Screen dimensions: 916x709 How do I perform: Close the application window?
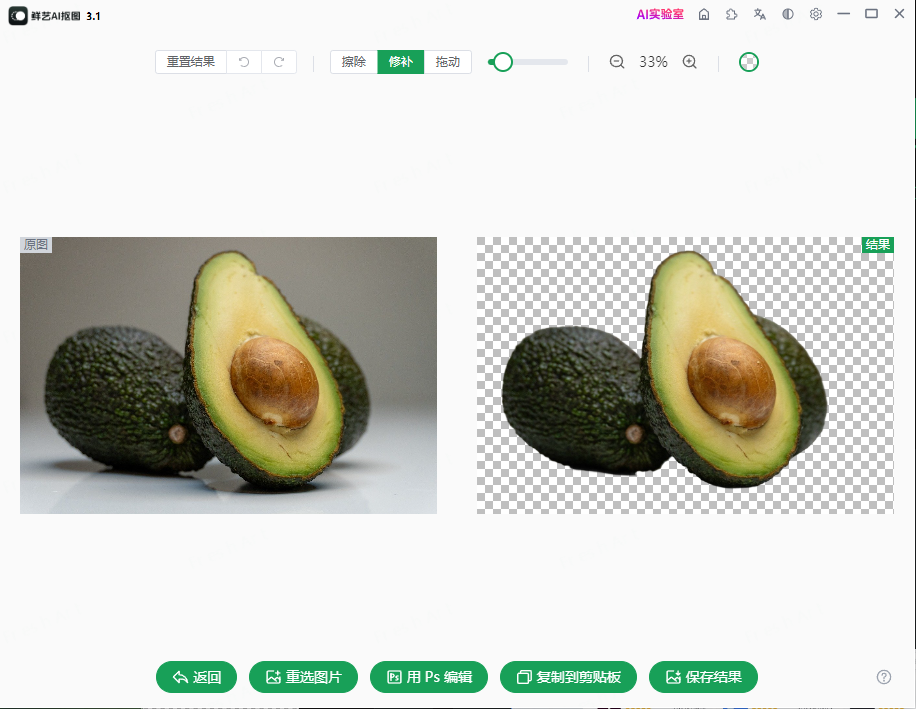900,13
